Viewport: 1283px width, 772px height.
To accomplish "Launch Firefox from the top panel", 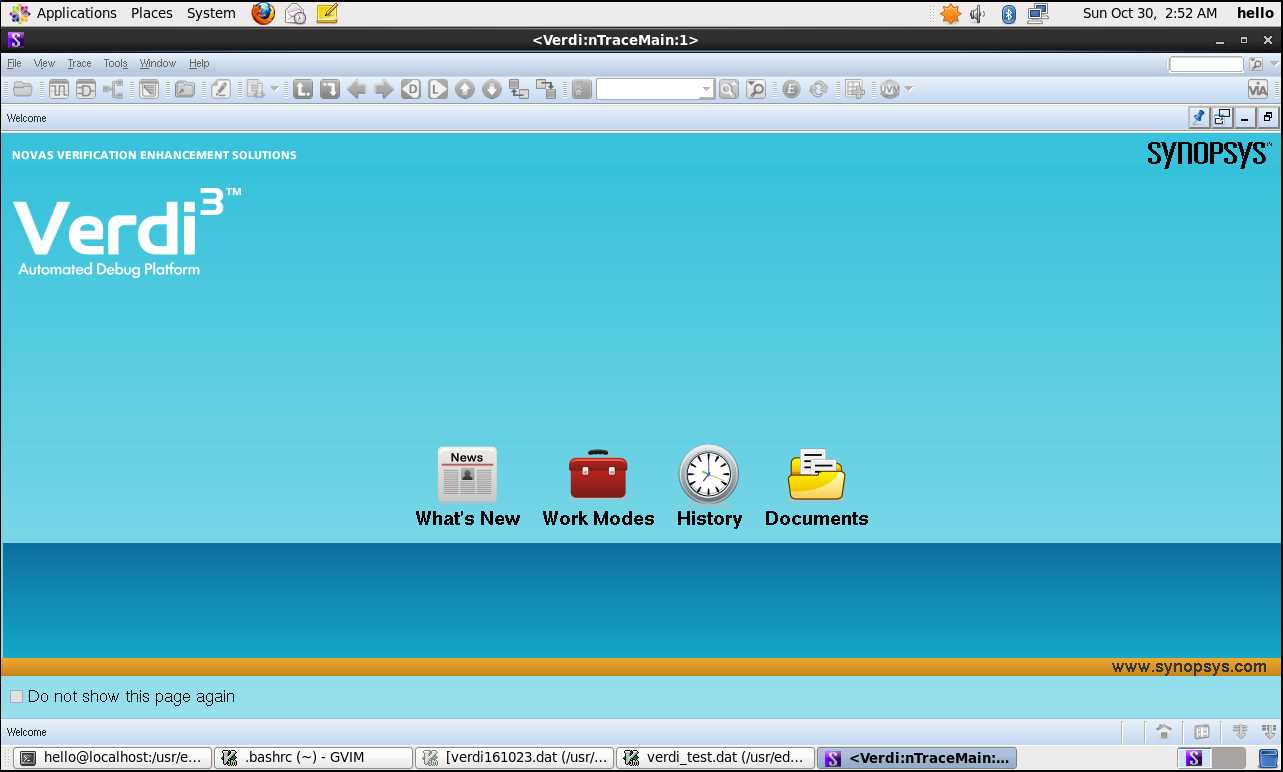I will 263,13.
